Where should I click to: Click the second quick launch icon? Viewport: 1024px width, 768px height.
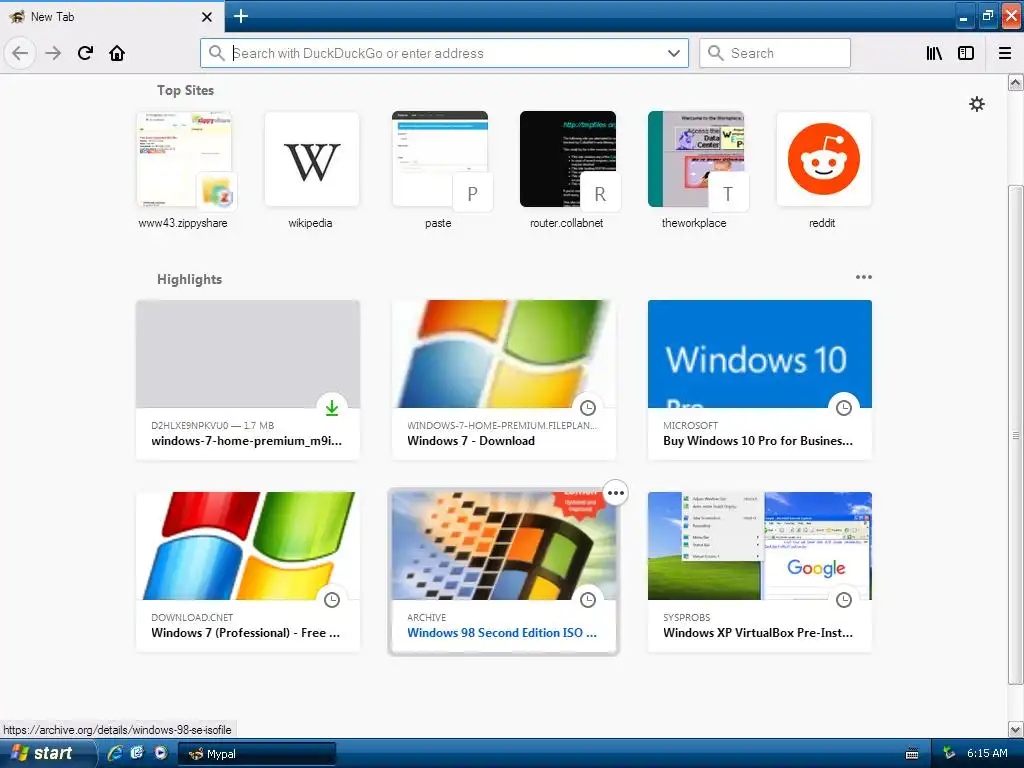[137, 753]
